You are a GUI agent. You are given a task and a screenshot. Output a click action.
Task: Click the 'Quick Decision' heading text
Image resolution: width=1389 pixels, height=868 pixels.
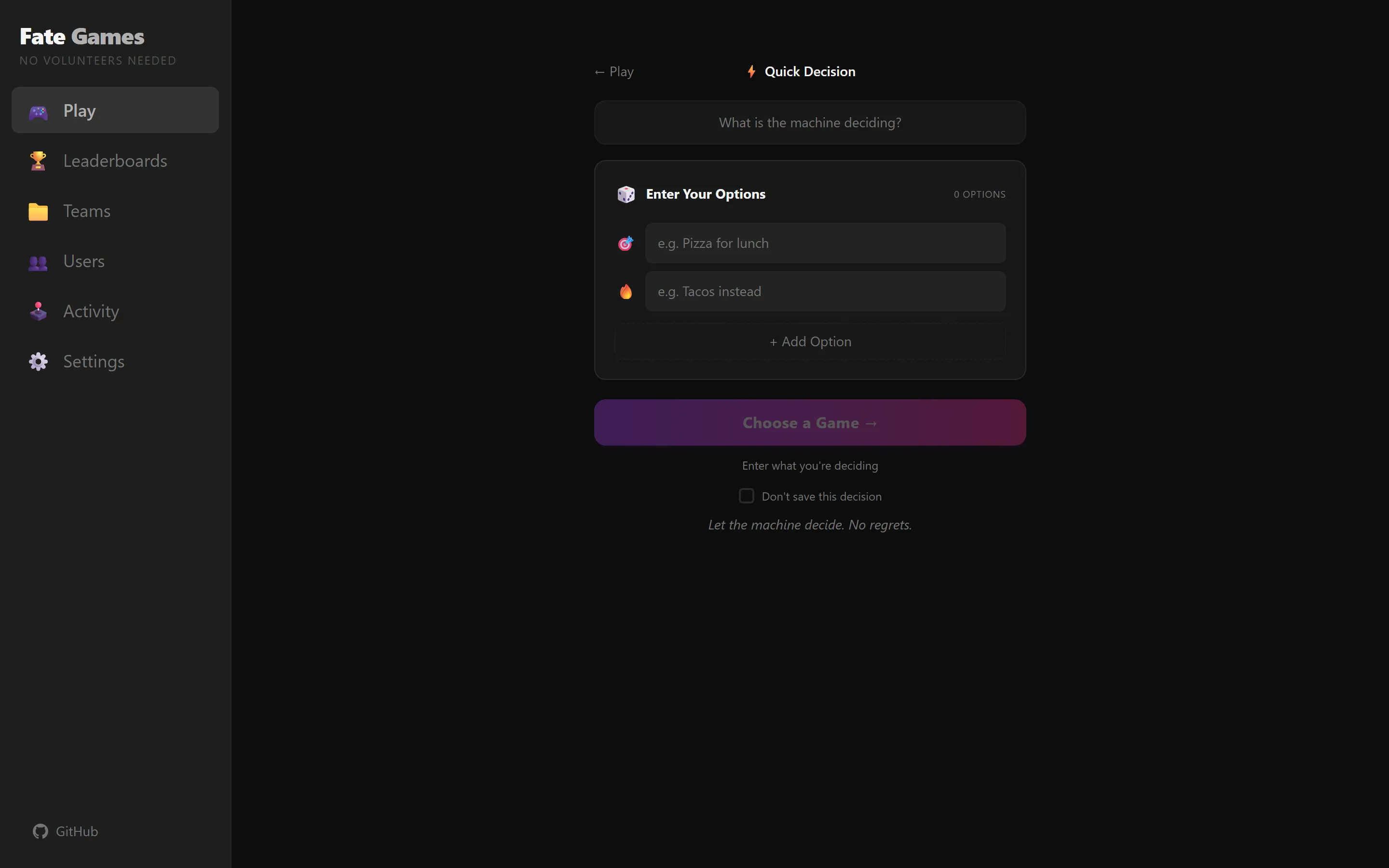[810, 72]
